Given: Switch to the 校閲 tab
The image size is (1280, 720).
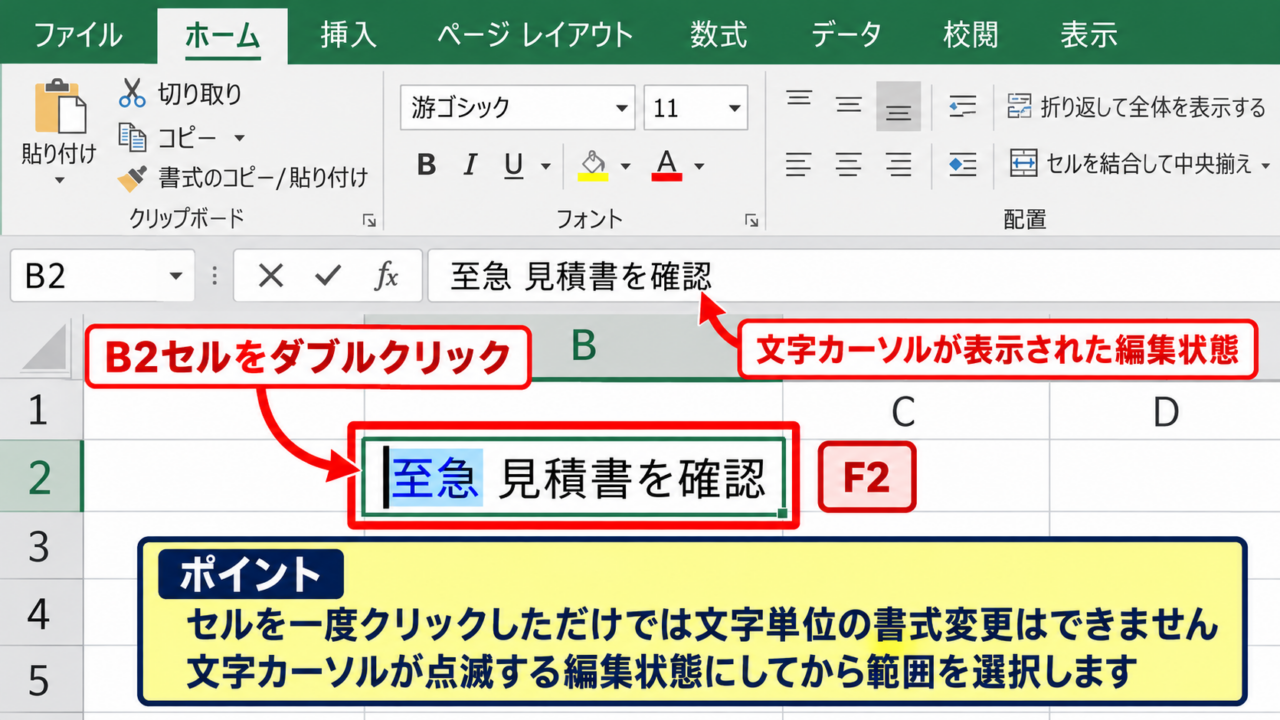Looking at the screenshot, I should pos(971,34).
